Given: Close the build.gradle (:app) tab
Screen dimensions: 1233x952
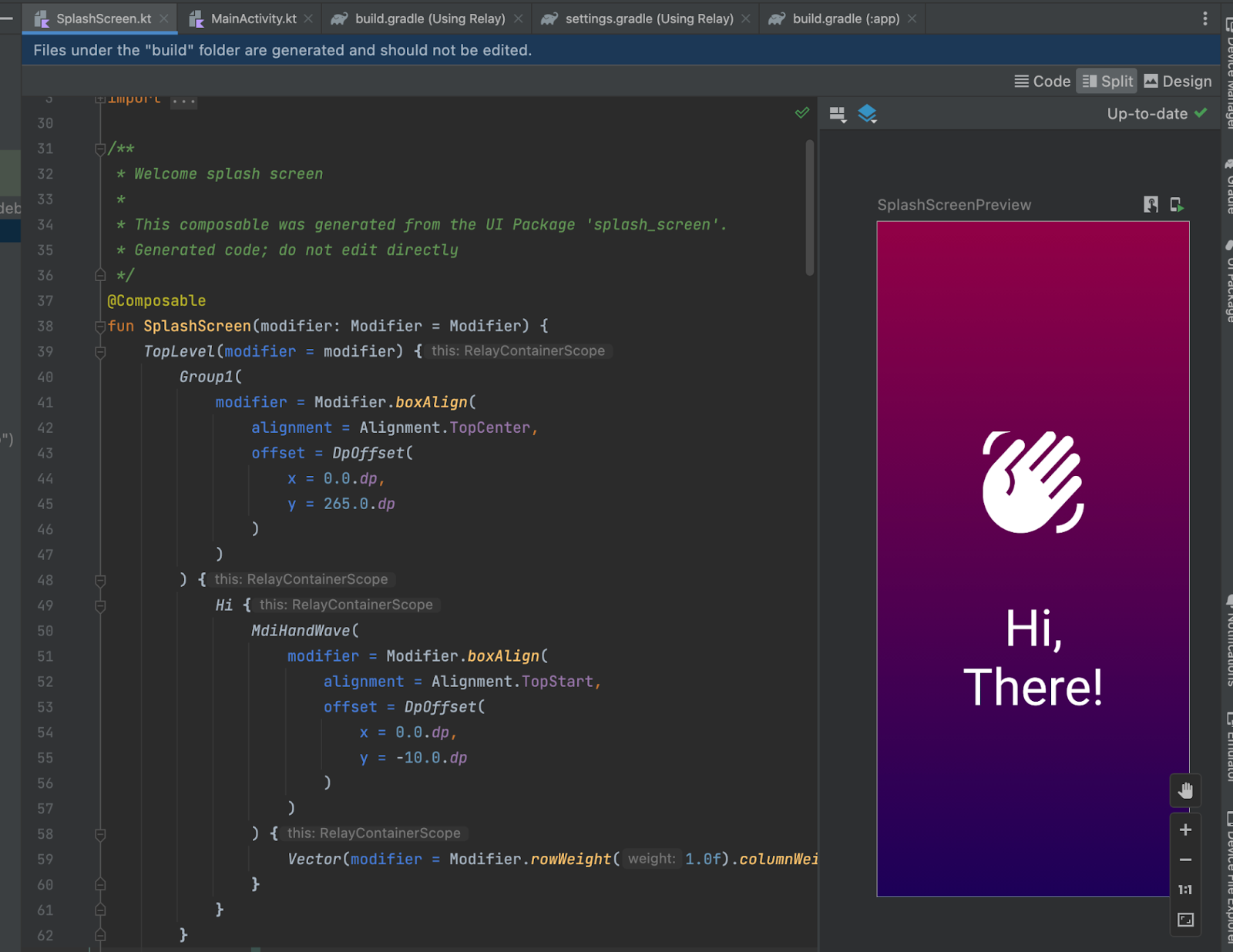Looking at the screenshot, I should (x=912, y=18).
